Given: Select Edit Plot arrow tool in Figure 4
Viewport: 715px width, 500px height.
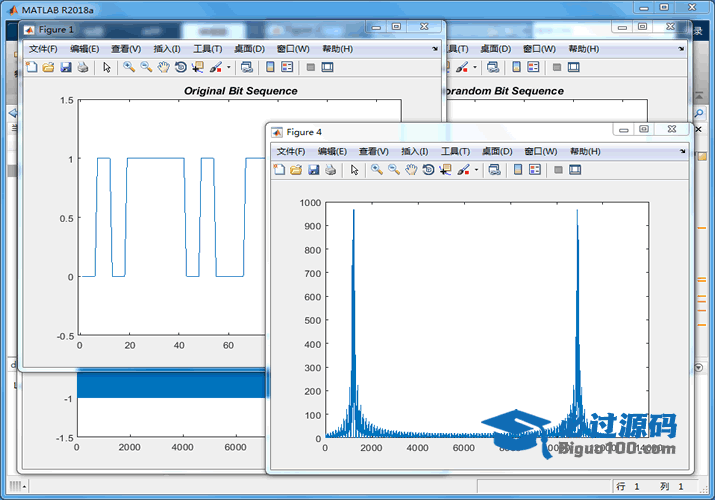Looking at the screenshot, I should [355, 170].
